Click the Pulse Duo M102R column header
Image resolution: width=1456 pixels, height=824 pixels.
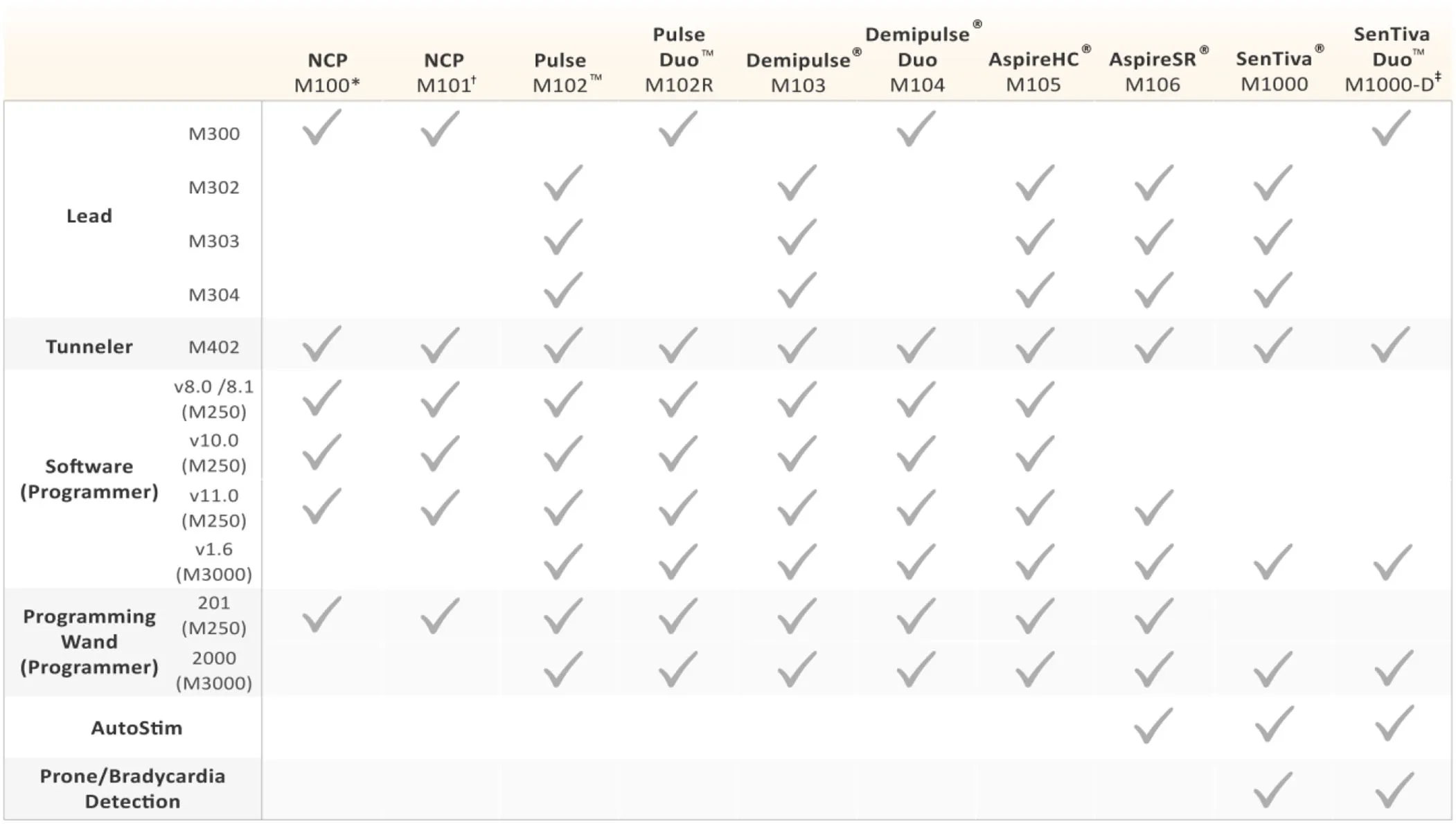679,59
